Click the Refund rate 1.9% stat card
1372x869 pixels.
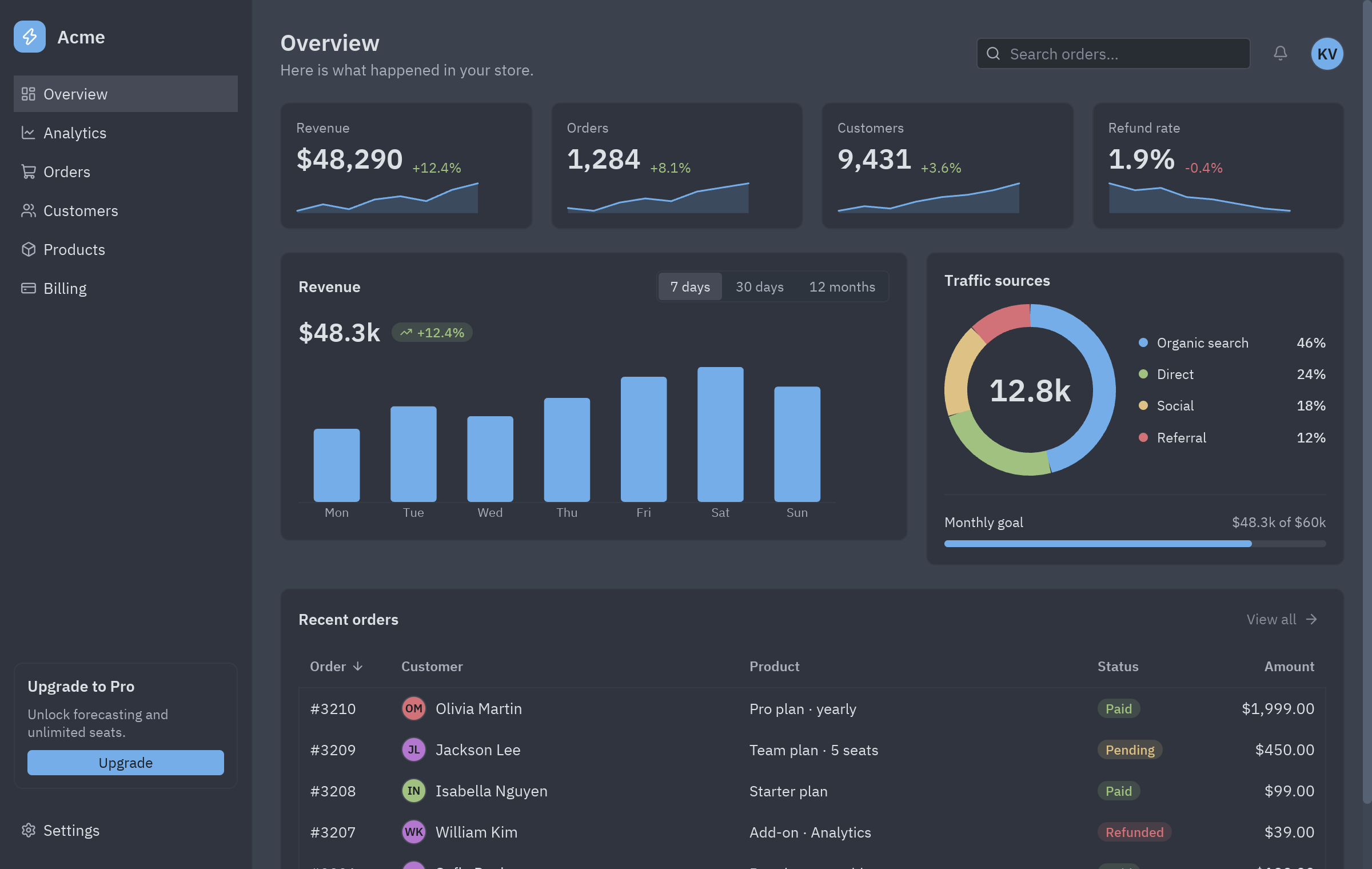1218,166
